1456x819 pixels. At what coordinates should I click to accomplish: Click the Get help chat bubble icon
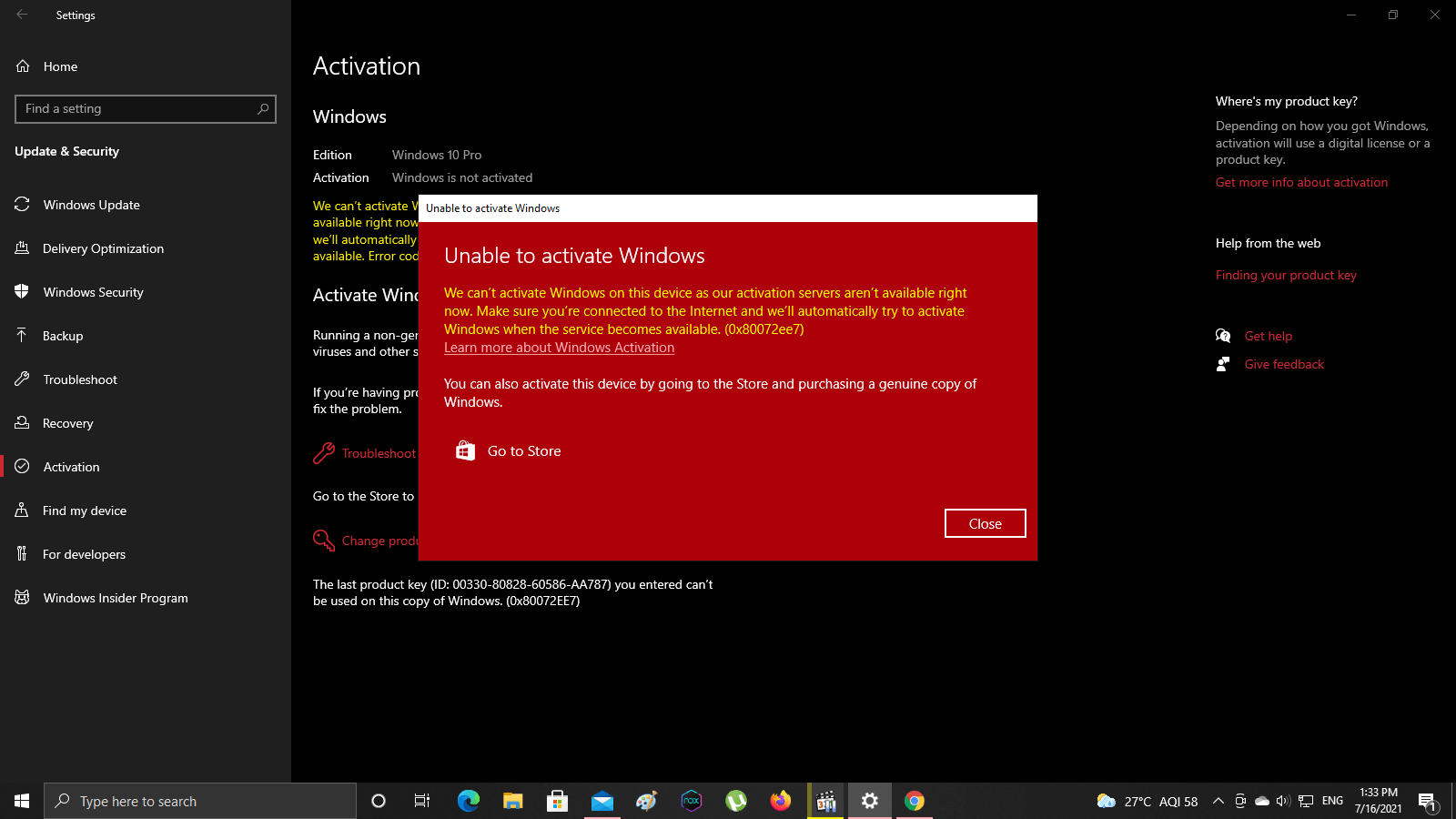pos(1223,336)
